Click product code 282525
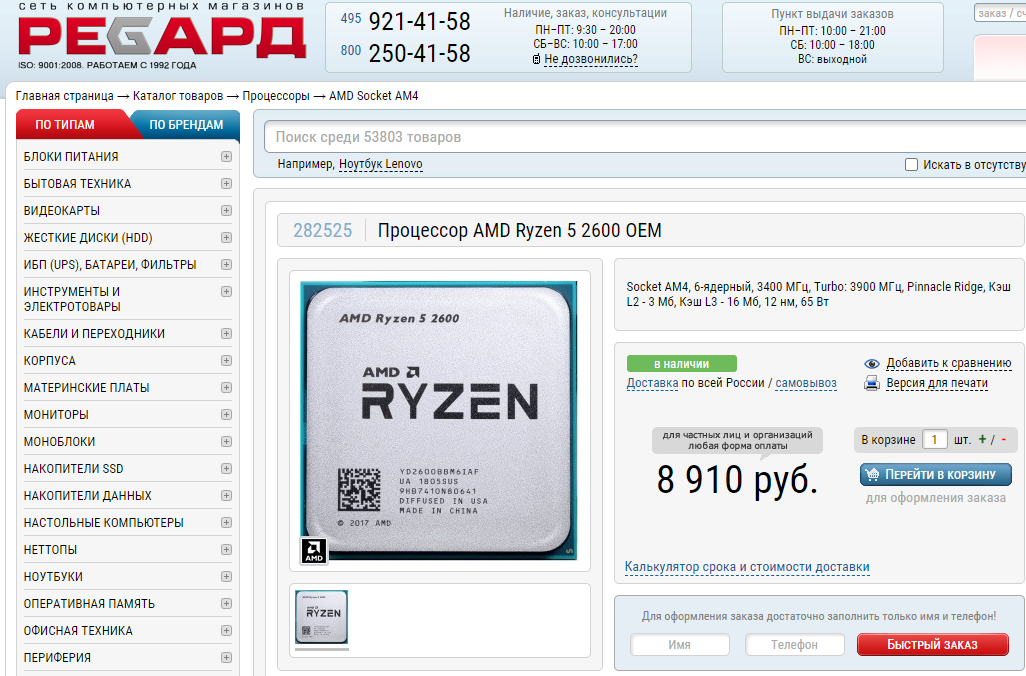This screenshot has height=676, width=1026. point(323,230)
